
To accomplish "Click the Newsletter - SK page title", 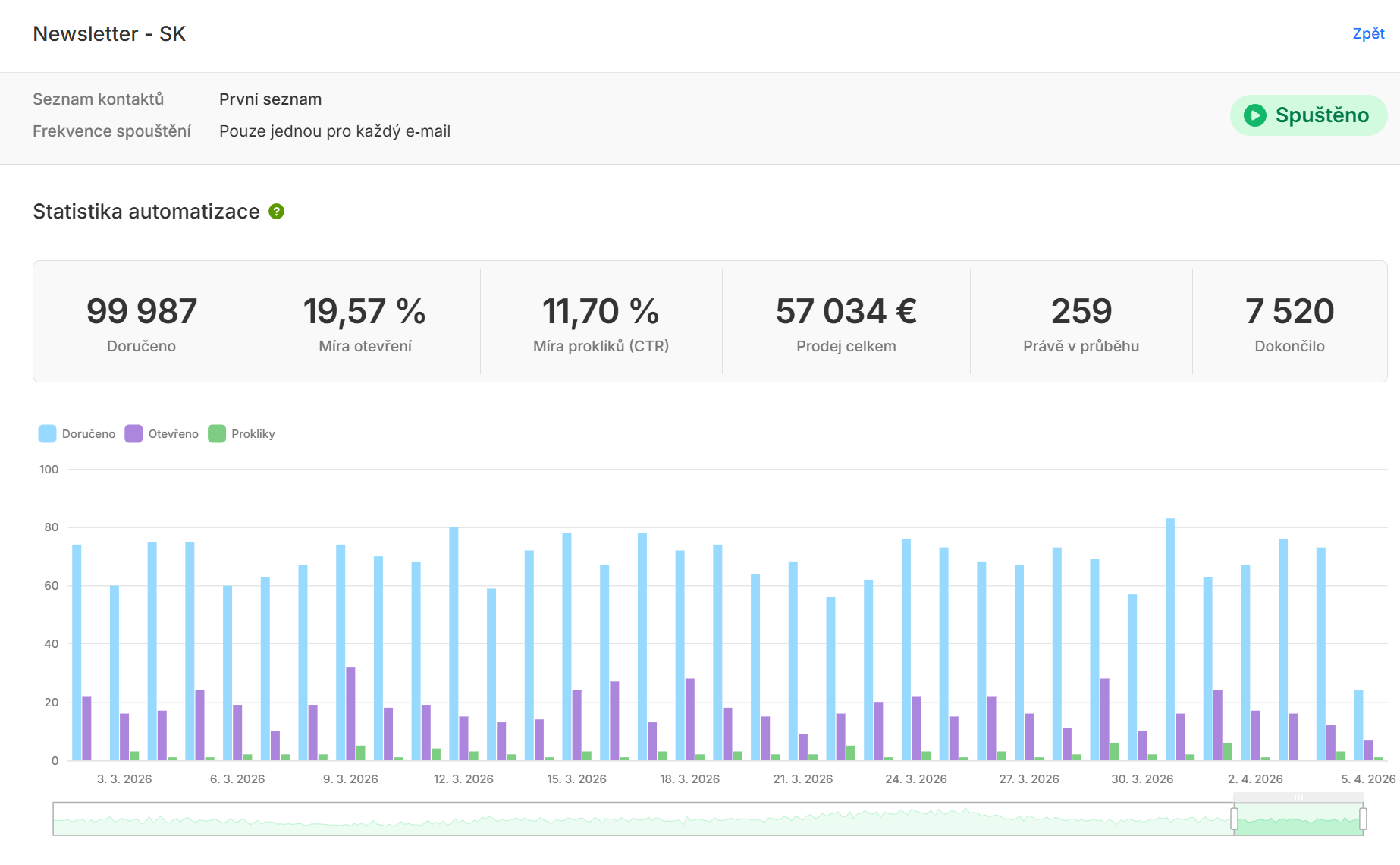I will click(109, 34).
